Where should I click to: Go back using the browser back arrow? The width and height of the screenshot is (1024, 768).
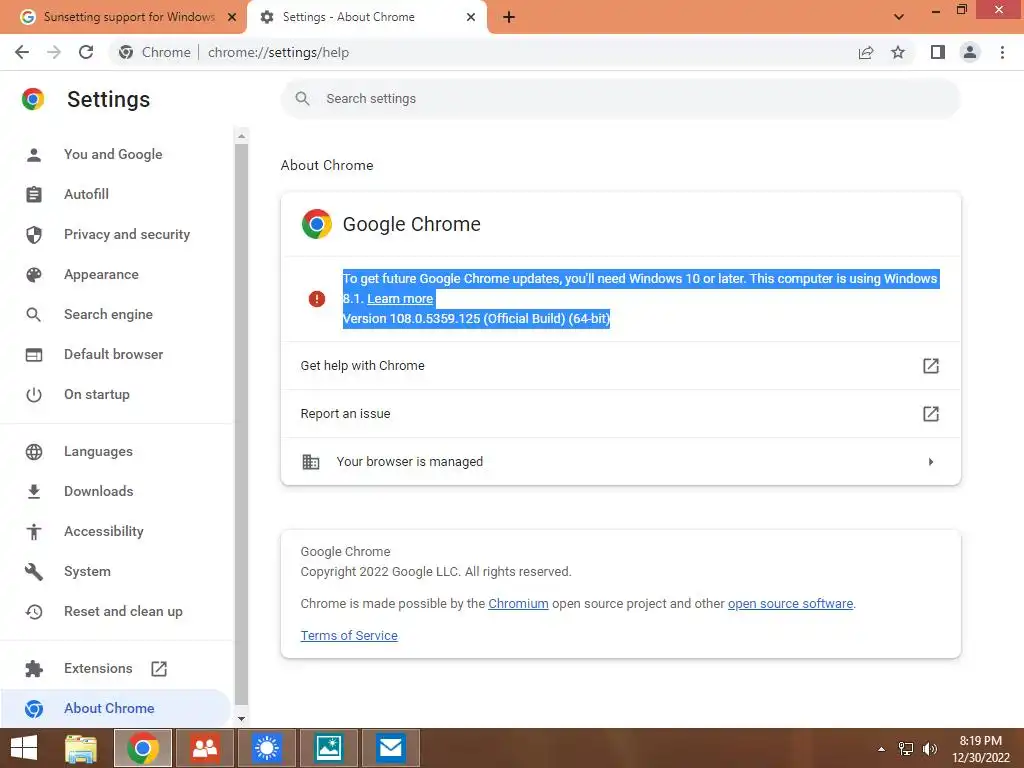pyautogui.click(x=22, y=52)
